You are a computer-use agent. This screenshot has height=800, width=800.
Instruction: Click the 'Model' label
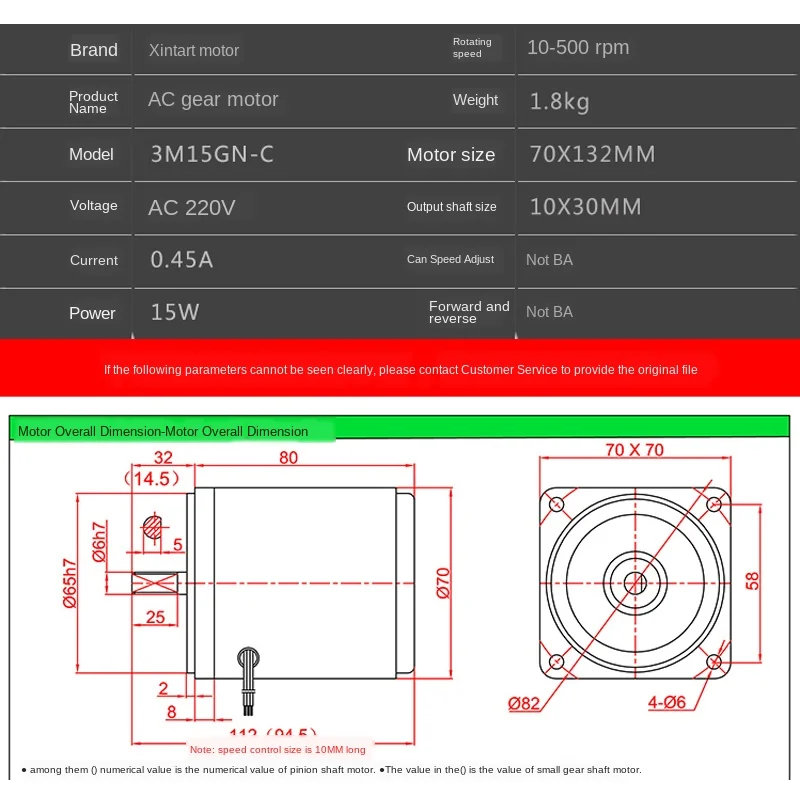[91, 154]
